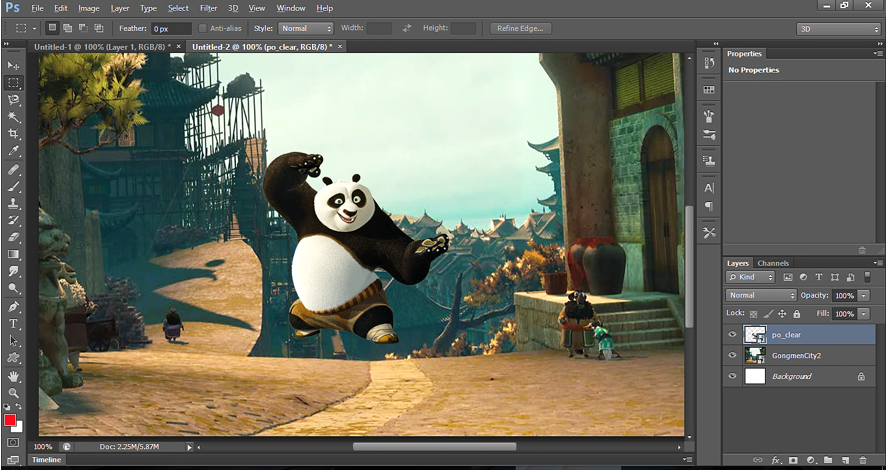Hide the Background layer

733,376
